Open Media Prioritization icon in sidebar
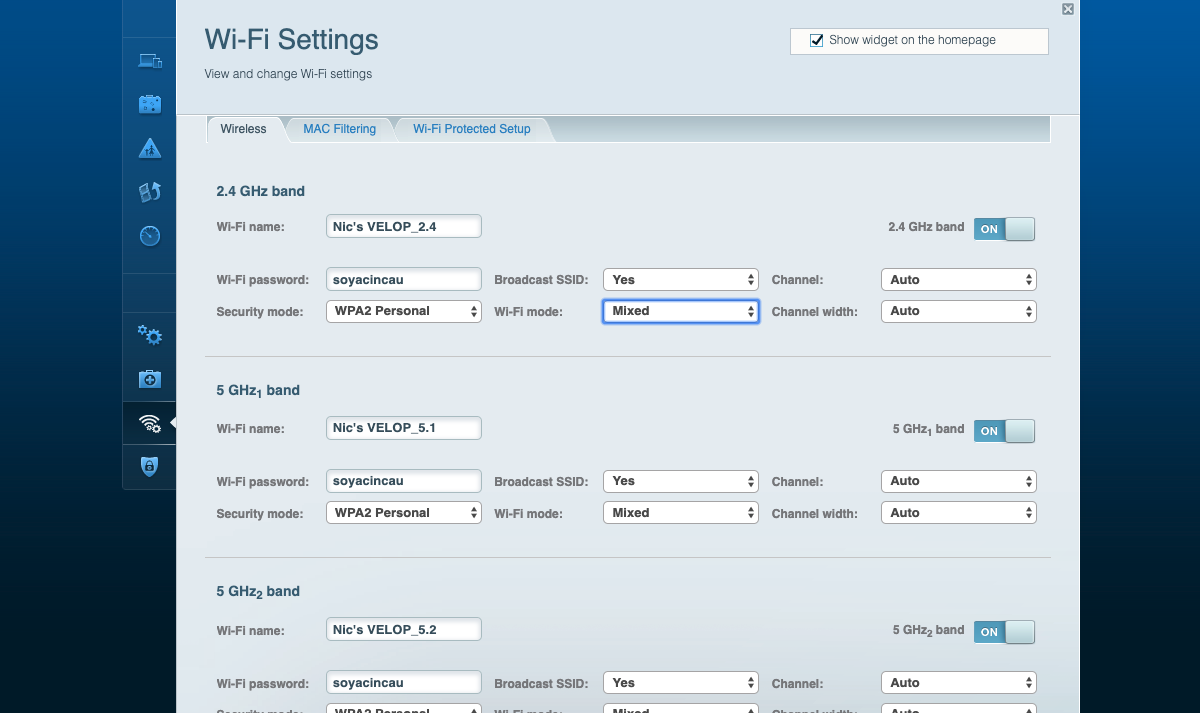 tap(150, 192)
